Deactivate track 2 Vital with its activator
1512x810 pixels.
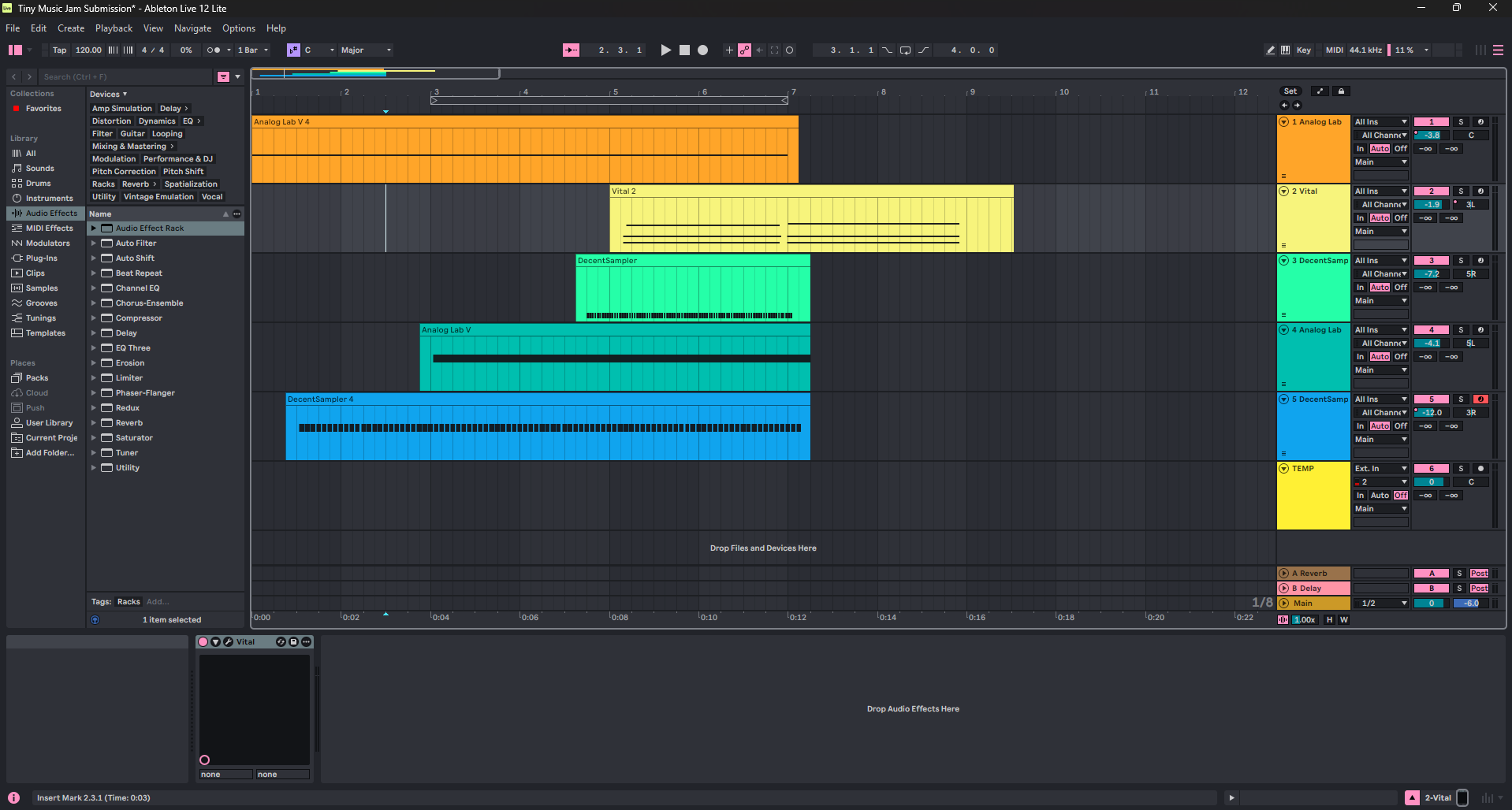coord(1432,191)
